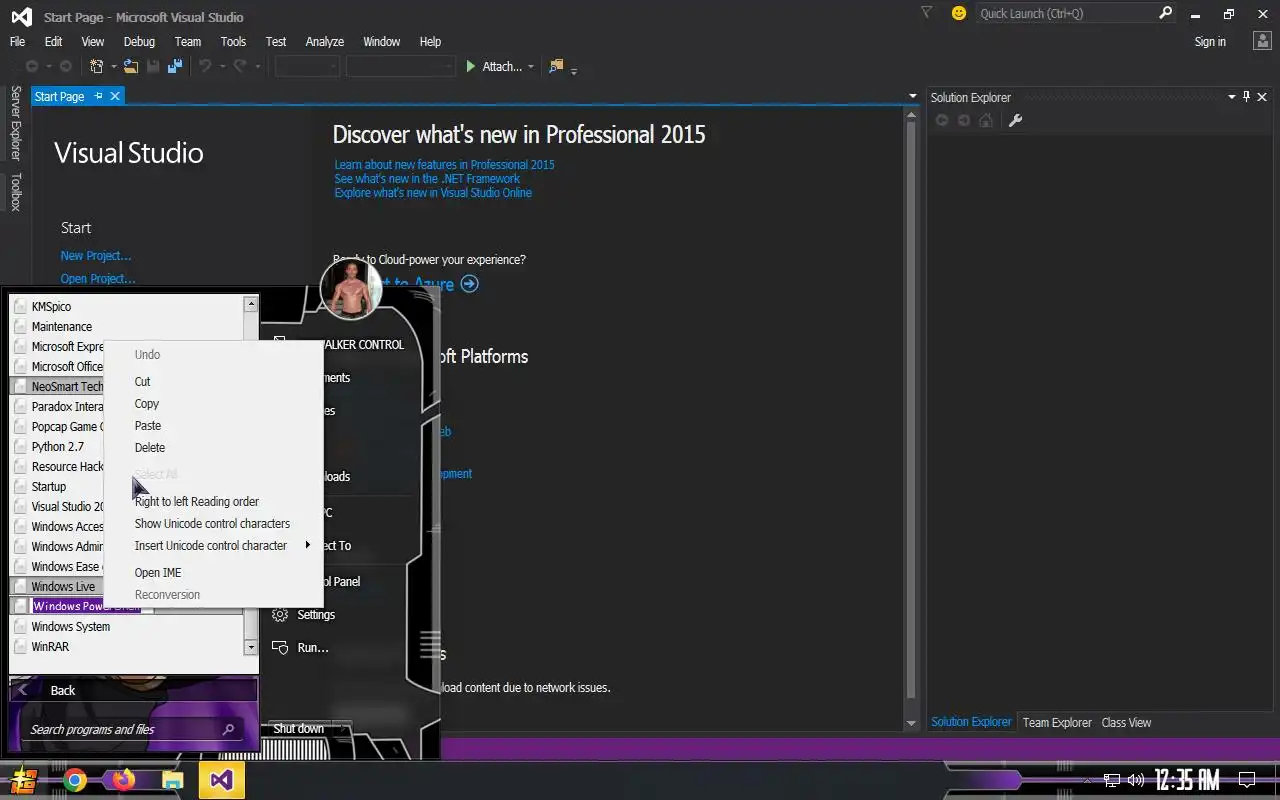The height and width of the screenshot is (800, 1280).
Task: Open See what's new in .NET Framework
Action: [427, 179]
